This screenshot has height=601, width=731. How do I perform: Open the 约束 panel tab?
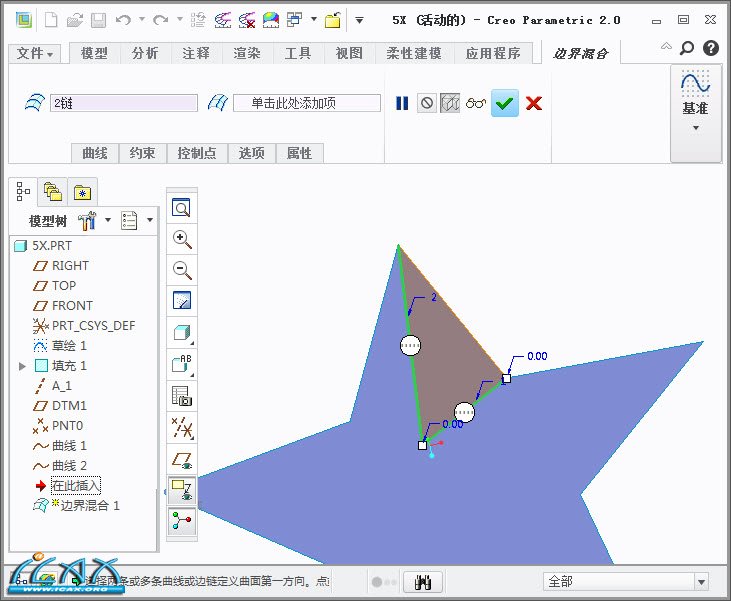[x=143, y=153]
